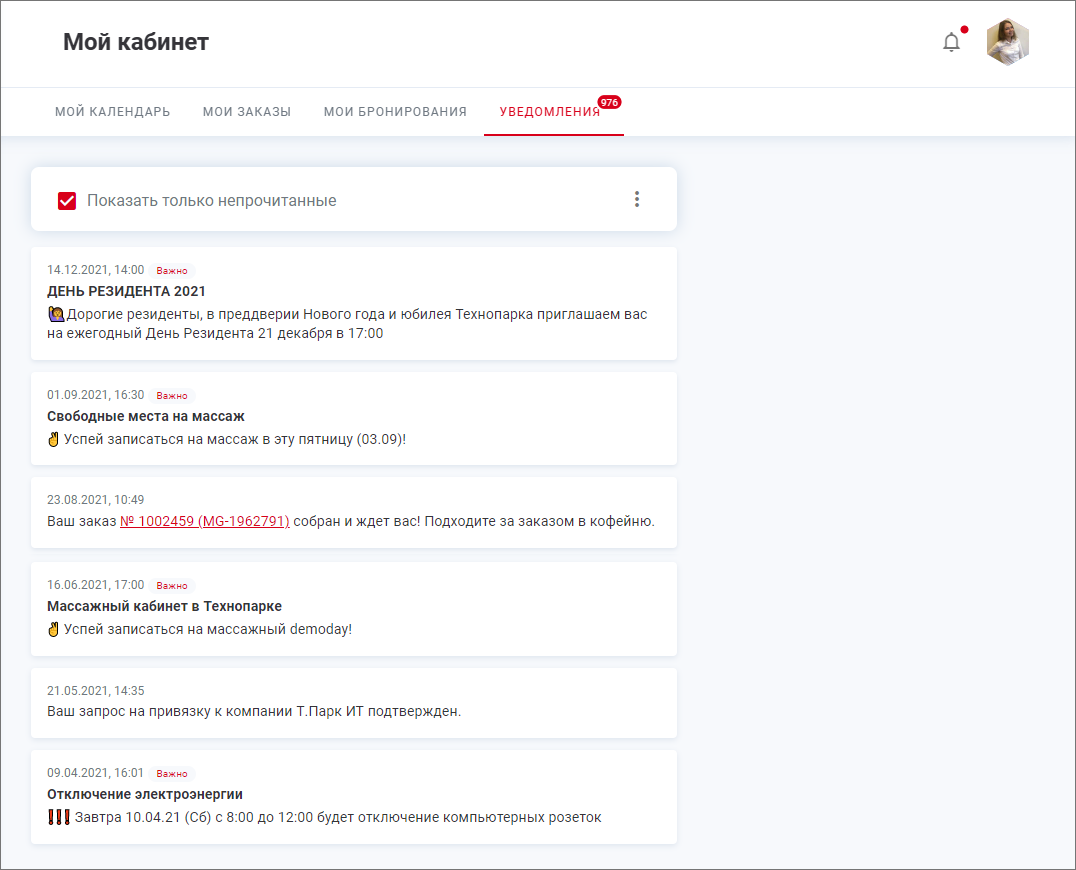Open 'Массажный кабинет в Технопарке' notification

[164, 606]
